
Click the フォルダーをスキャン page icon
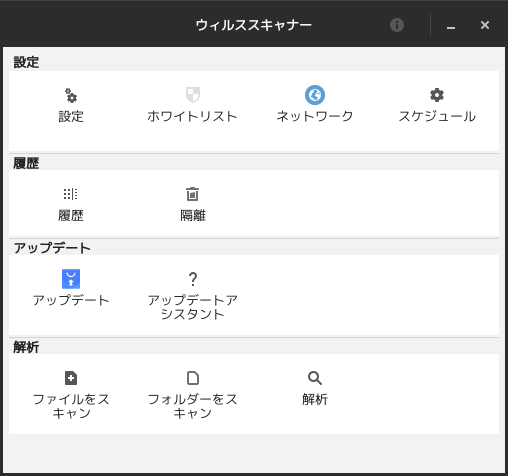pyautogui.click(x=193, y=378)
